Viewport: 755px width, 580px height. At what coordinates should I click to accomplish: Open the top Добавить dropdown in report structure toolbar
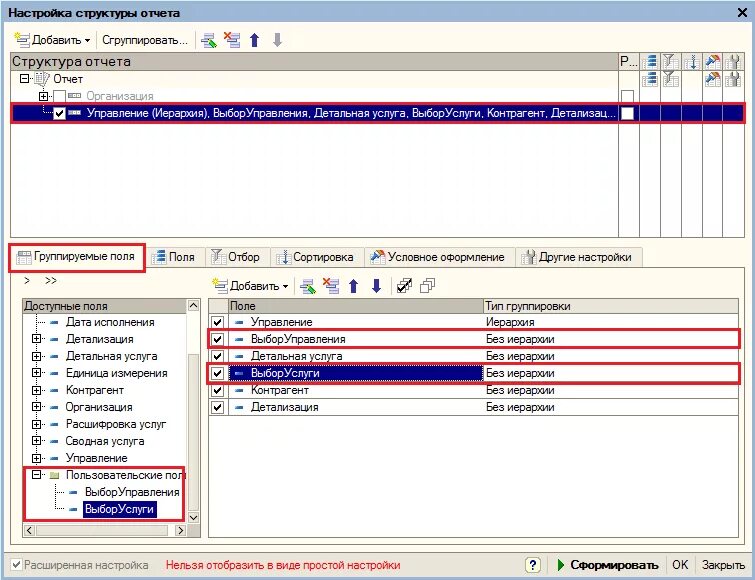53,40
